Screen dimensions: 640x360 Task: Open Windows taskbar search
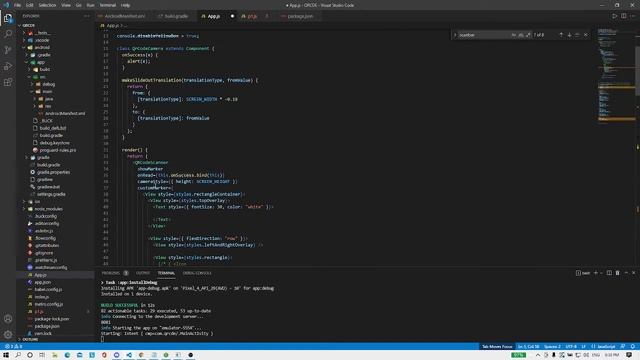pyautogui.click(x=18, y=355)
